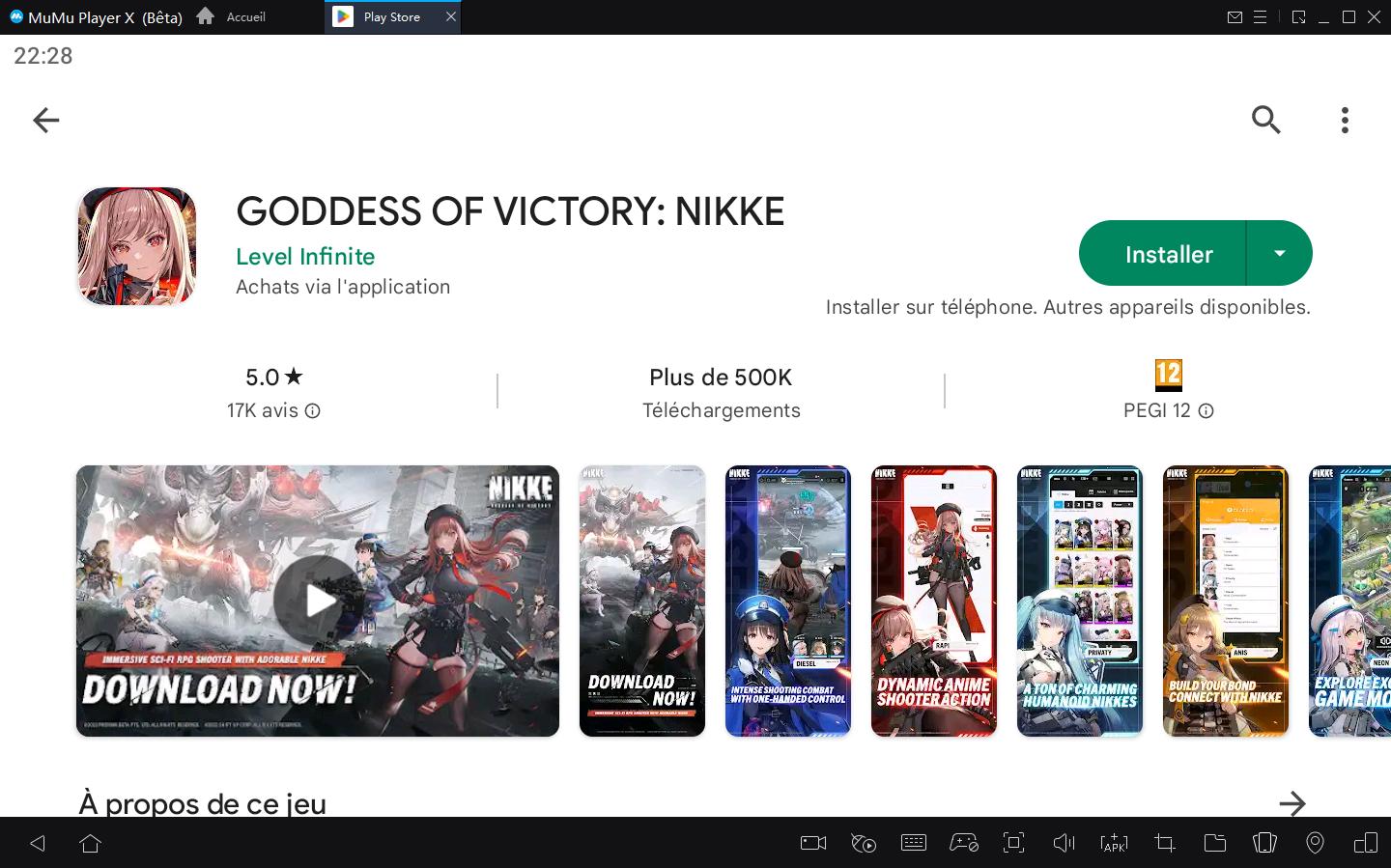Click the Installer button
This screenshot has height=868, width=1391.
[x=1169, y=253]
